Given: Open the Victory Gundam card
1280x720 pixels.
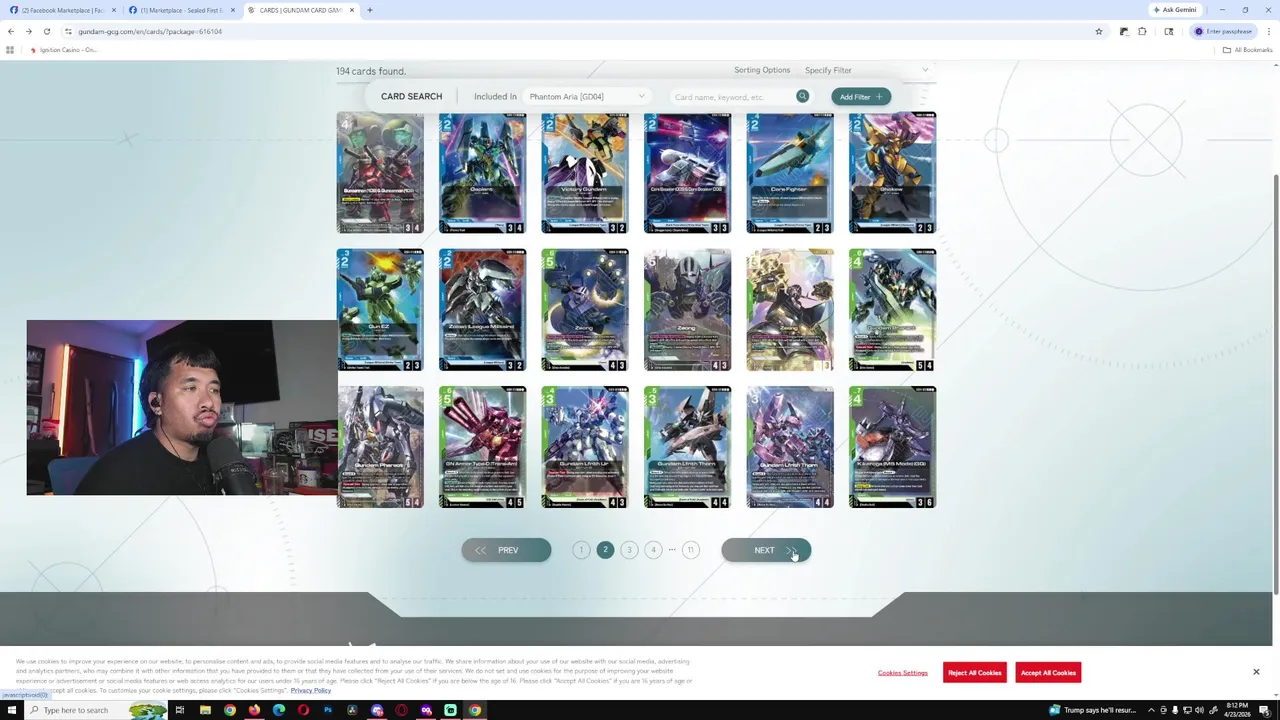Looking at the screenshot, I should point(585,173).
